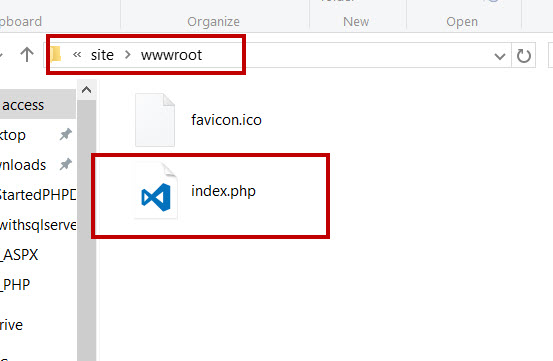This screenshot has width=553, height=361.
Task: Refresh the wwwroot folder view
Action: coord(523,56)
